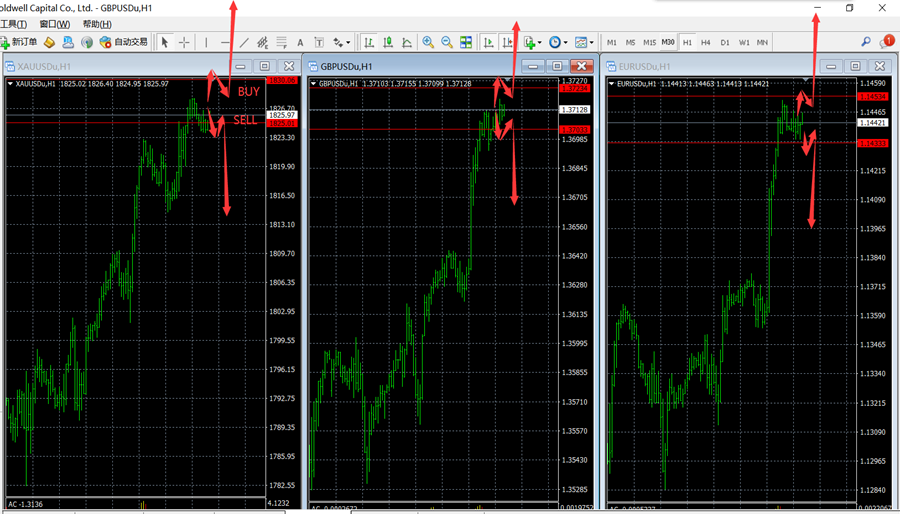Open the indicators list dropdown
The width and height of the screenshot is (900, 514).
click(533, 42)
